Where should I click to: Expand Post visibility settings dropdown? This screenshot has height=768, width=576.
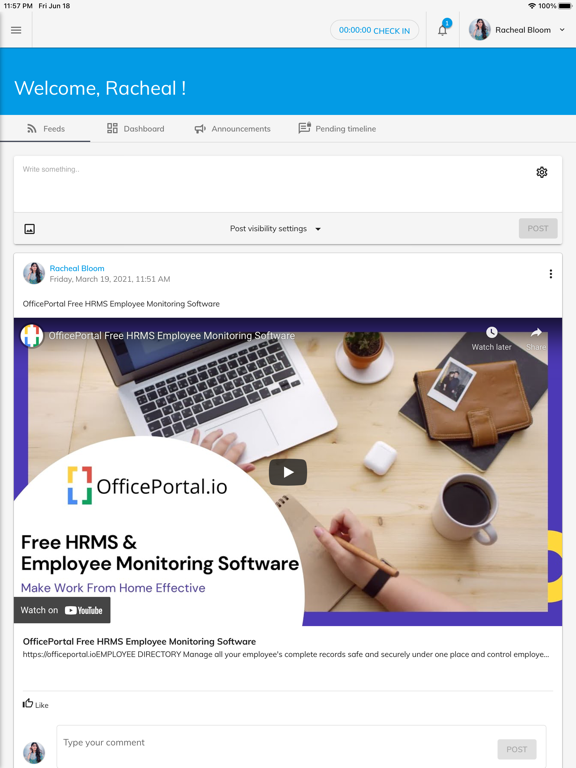pos(275,229)
